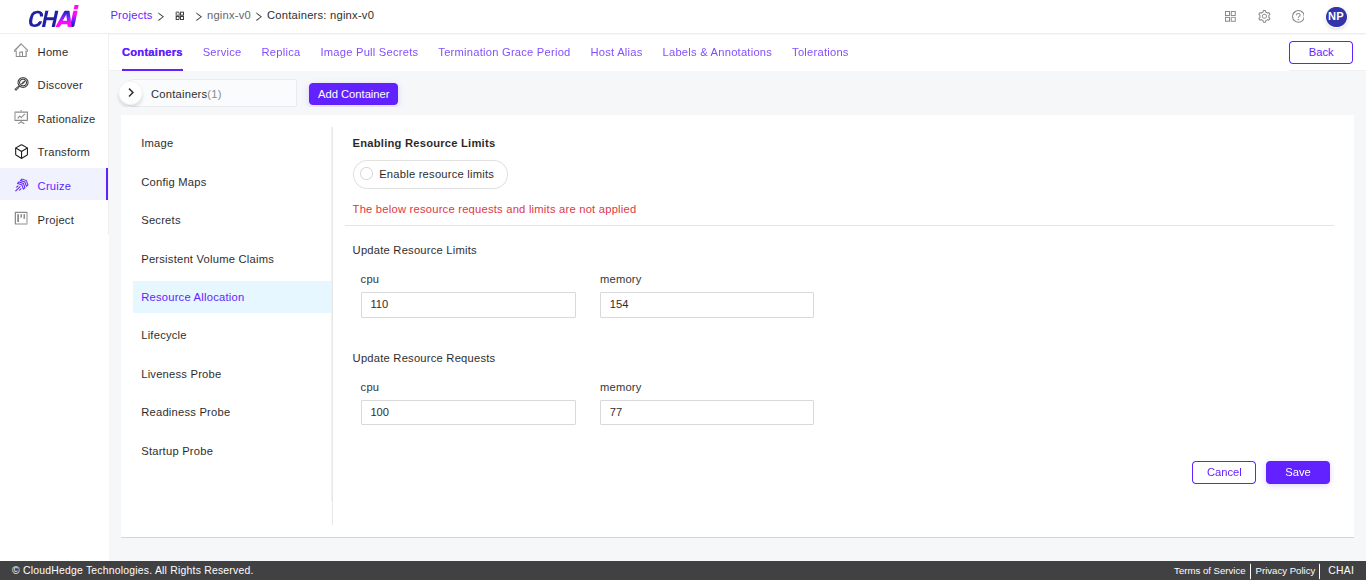This screenshot has width=1366, height=580.
Task: Open the apps grid icon in header
Action: click(1230, 16)
